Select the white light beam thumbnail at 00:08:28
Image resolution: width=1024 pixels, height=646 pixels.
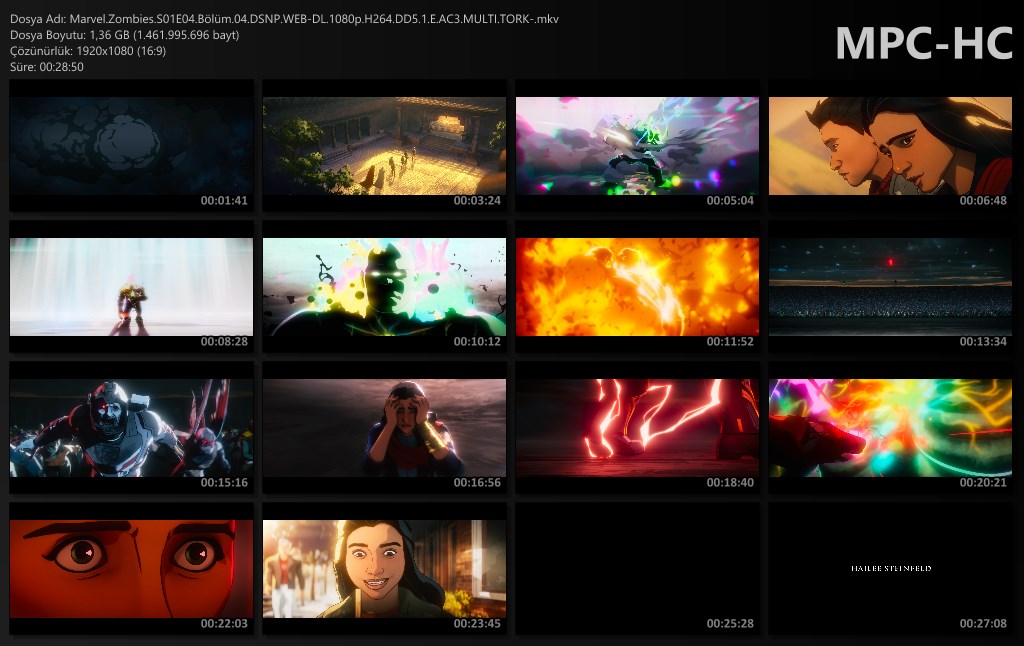click(132, 286)
